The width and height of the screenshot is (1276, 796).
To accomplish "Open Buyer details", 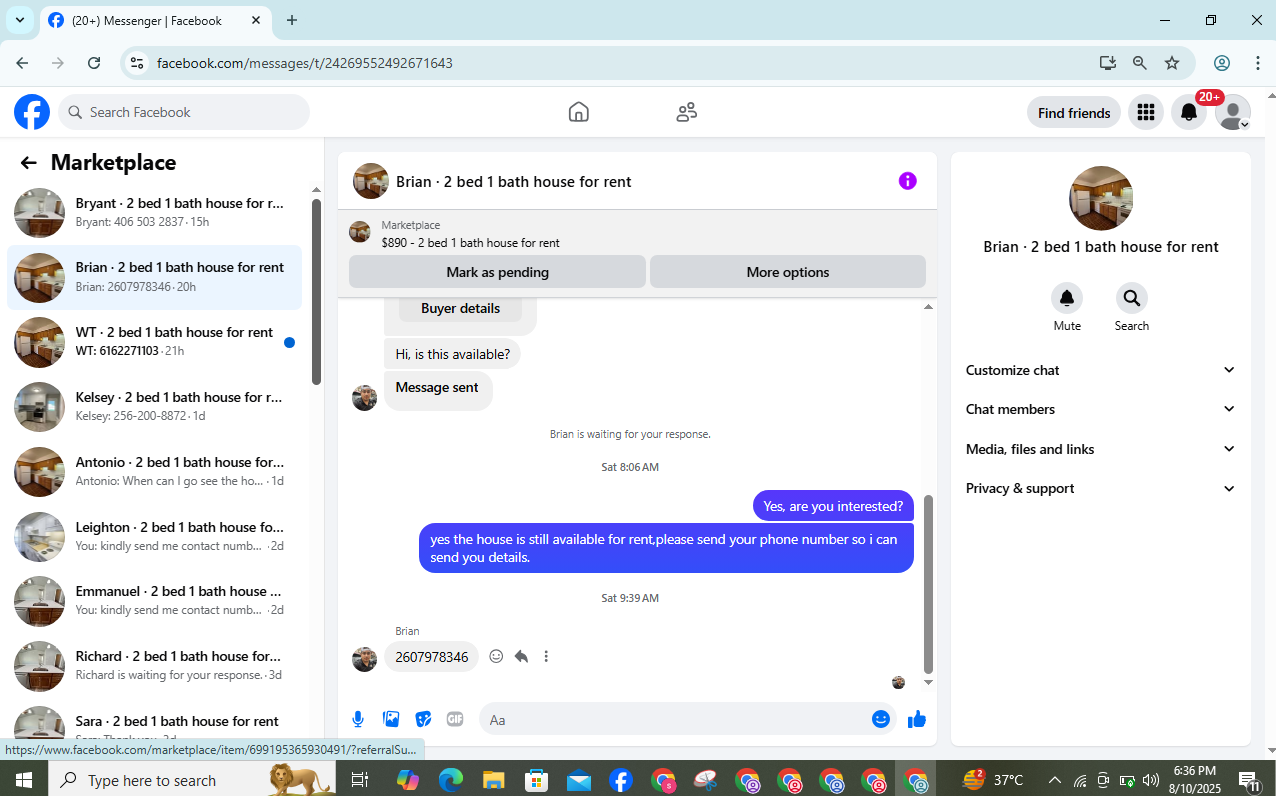I will click(460, 308).
